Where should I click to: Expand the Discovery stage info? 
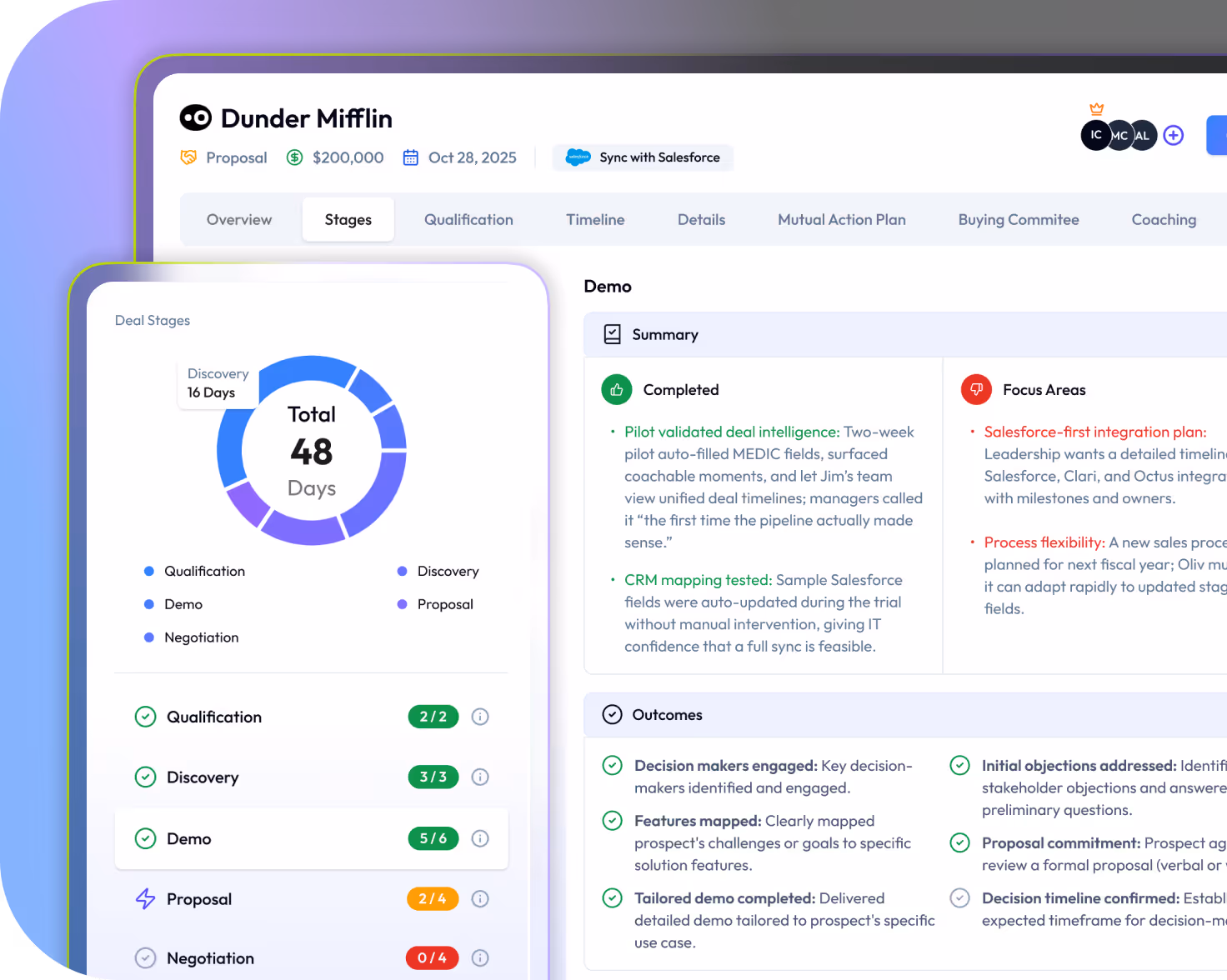479,777
